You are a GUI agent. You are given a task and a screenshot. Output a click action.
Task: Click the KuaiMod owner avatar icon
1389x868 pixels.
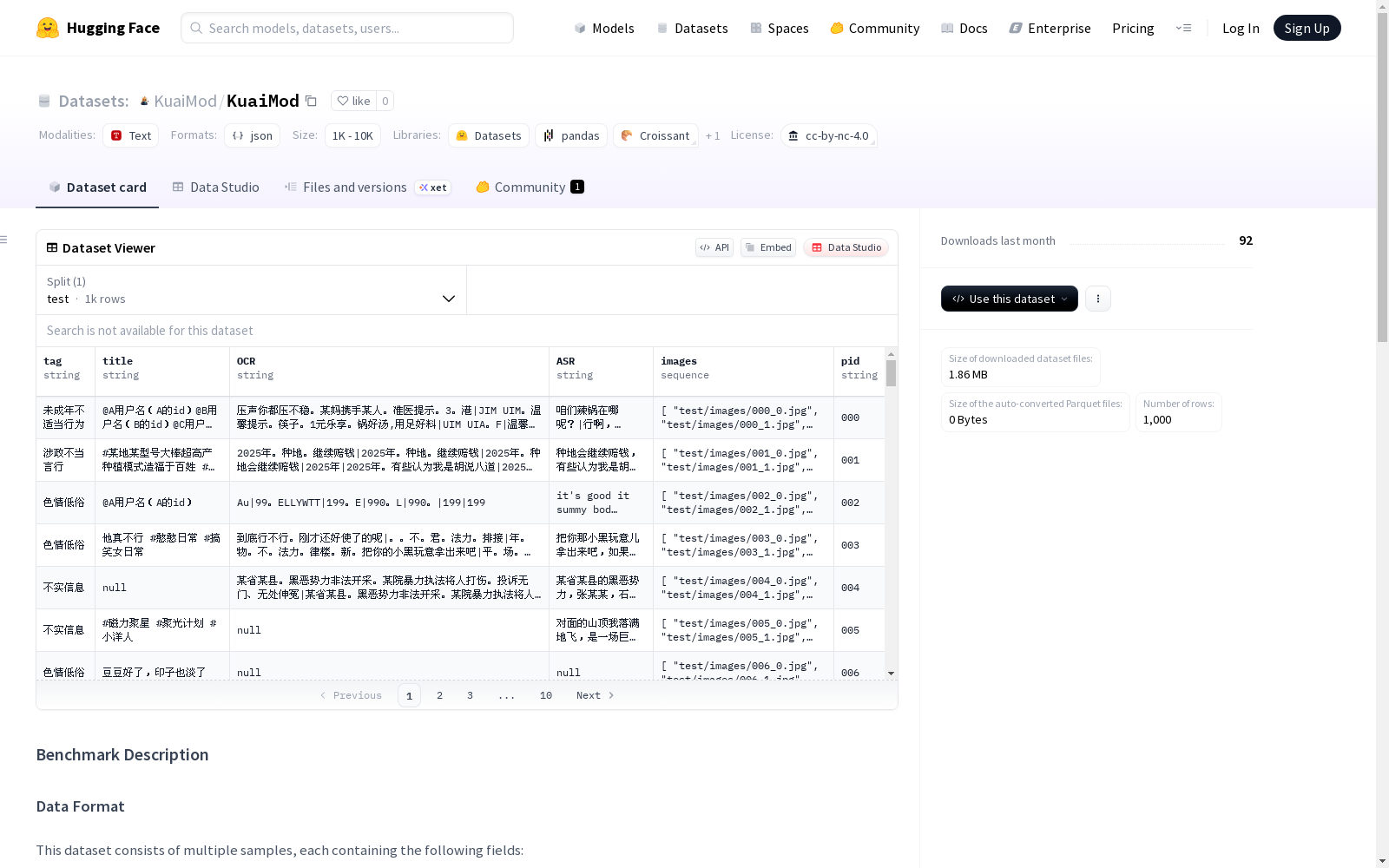[144, 101]
